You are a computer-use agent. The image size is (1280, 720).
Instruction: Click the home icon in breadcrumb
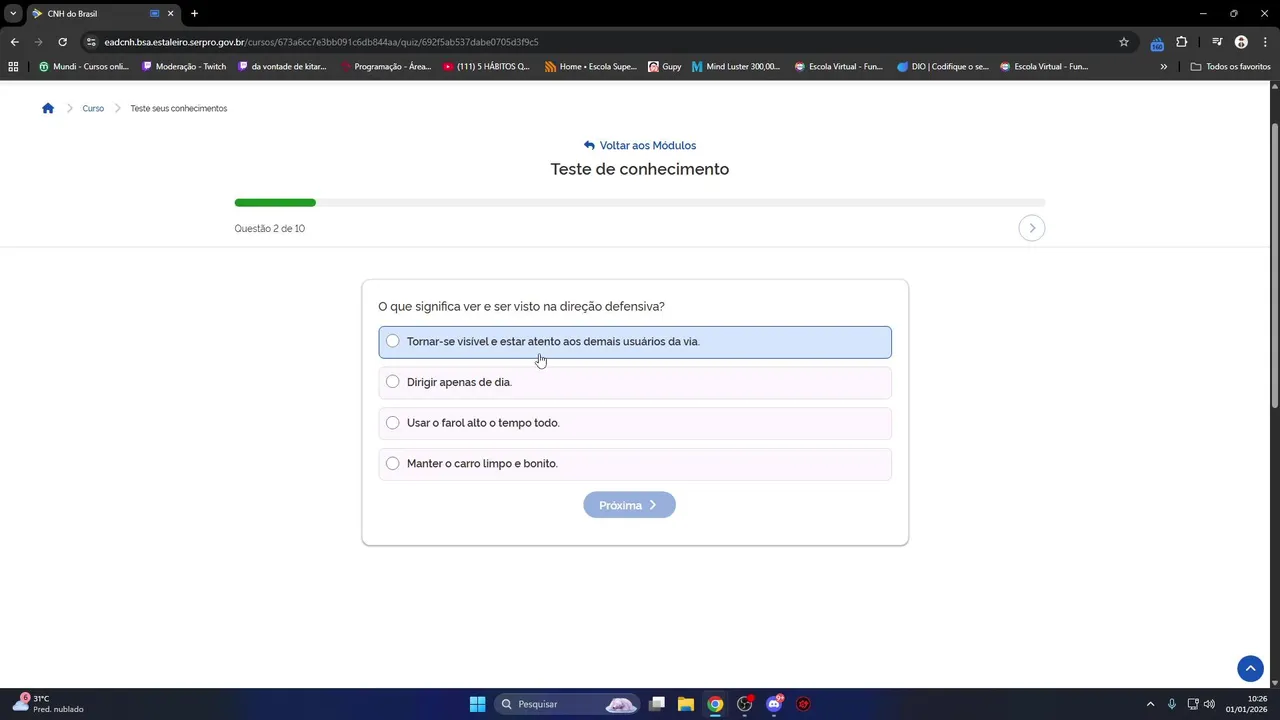click(48, 108)
